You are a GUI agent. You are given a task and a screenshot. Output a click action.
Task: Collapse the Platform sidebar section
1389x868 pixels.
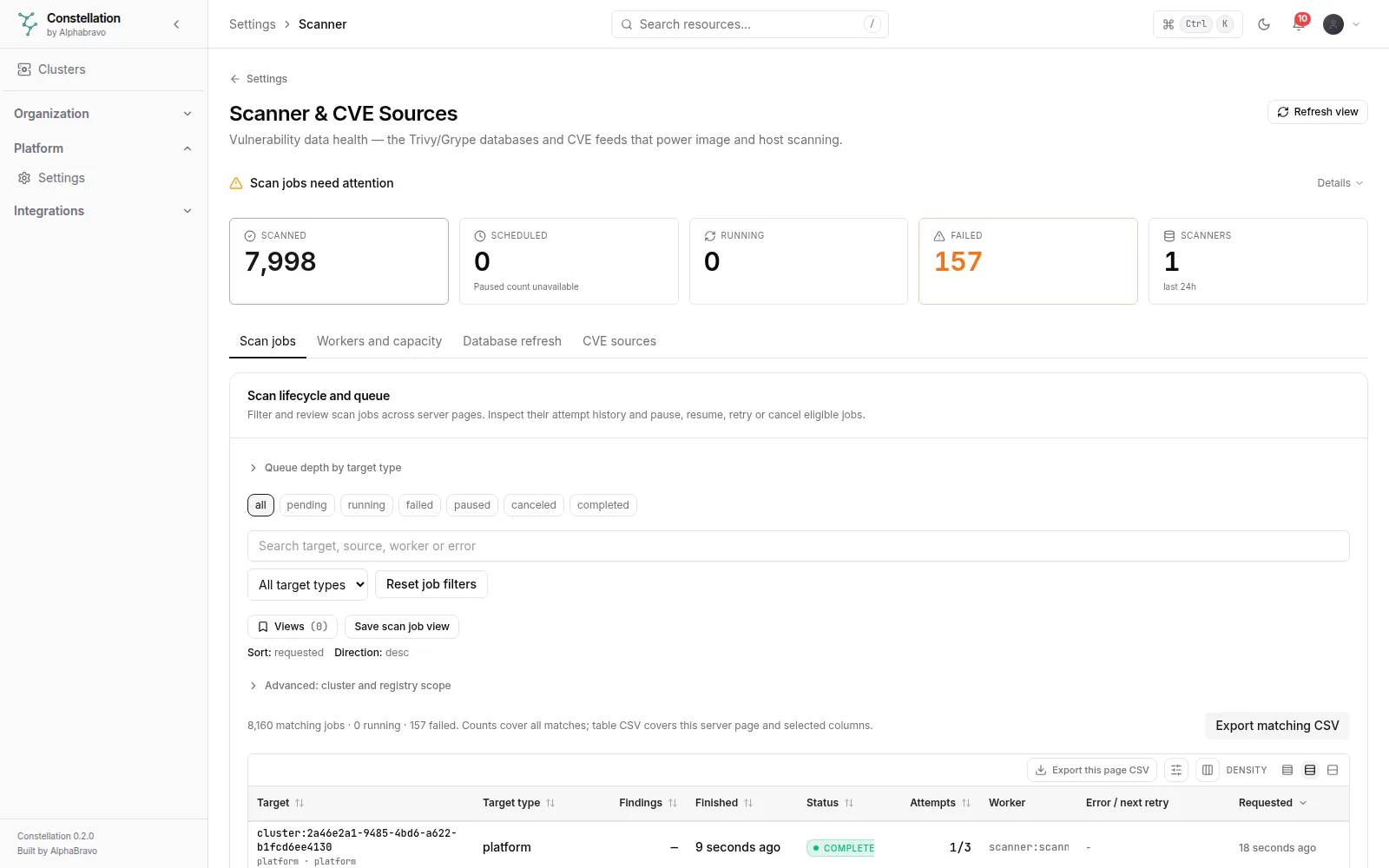[x=103, y=148]
